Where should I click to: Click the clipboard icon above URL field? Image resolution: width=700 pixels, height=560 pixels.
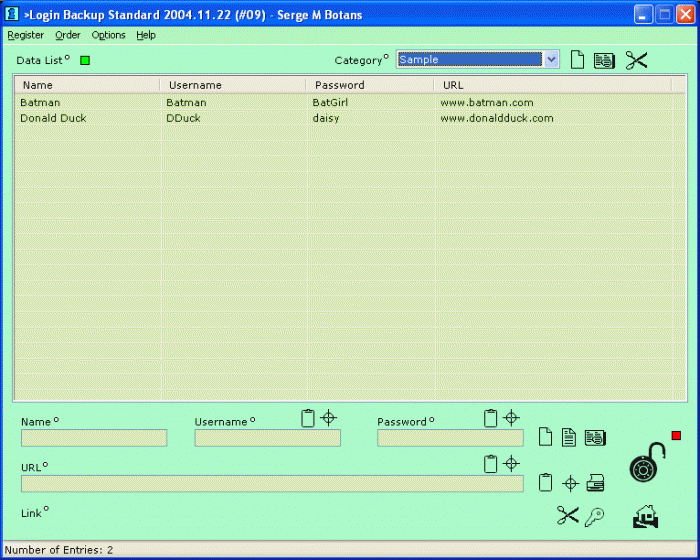click(490, 463)
